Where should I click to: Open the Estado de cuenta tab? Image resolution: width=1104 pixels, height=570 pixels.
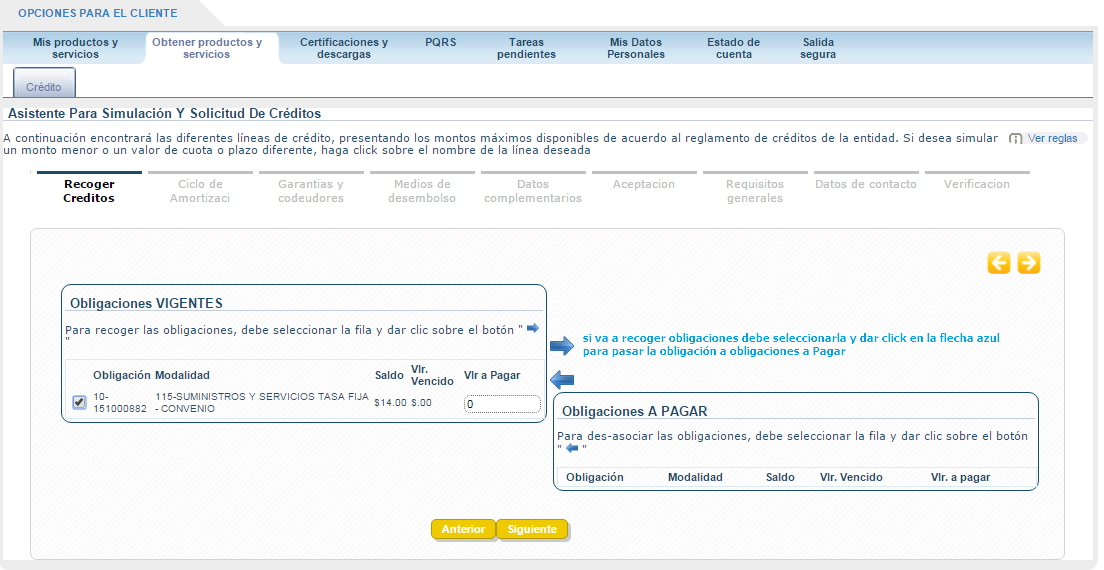pyautogui.click(x=733, y=48)
